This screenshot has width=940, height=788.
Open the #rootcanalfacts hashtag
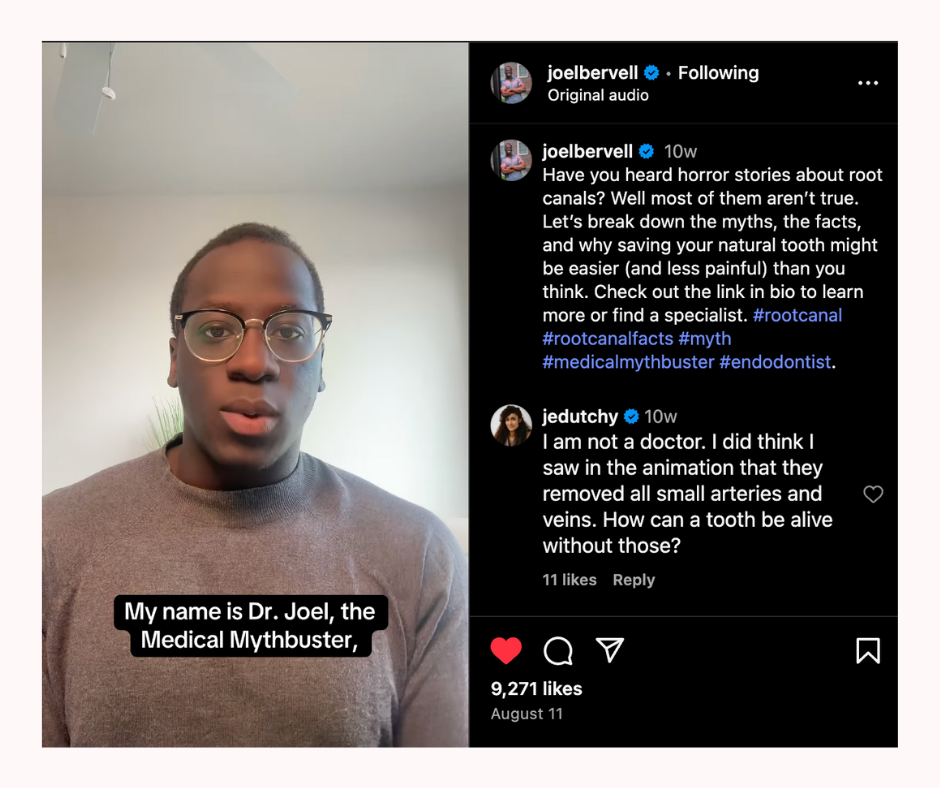608,339
